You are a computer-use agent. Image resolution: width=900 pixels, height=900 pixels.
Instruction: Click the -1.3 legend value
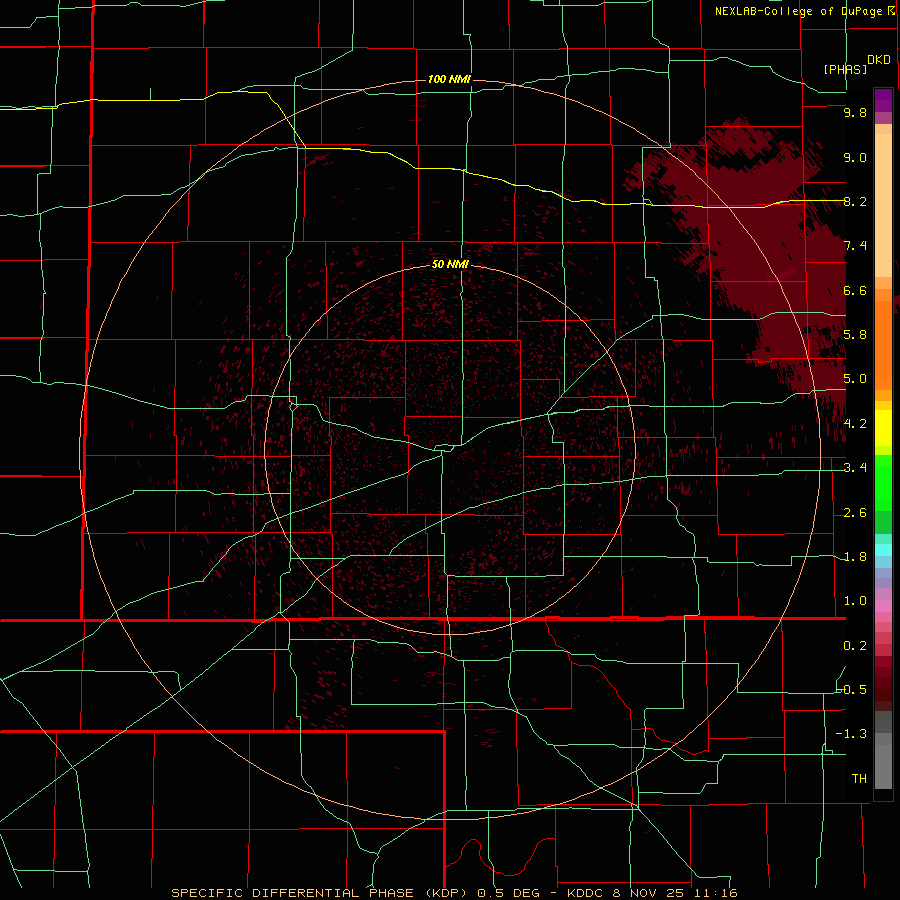click(852, 734)
